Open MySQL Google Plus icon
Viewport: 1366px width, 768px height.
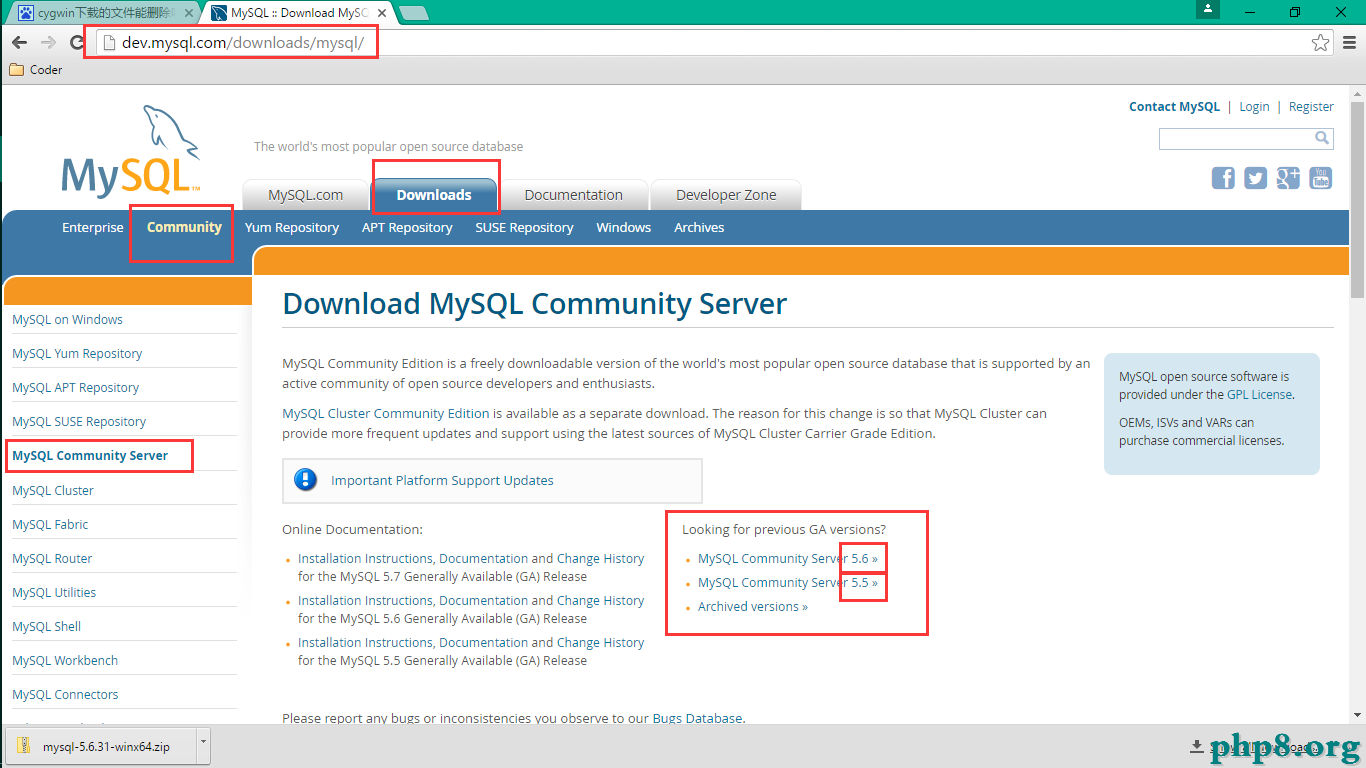pyautogui.click(x=1288, y=178)
